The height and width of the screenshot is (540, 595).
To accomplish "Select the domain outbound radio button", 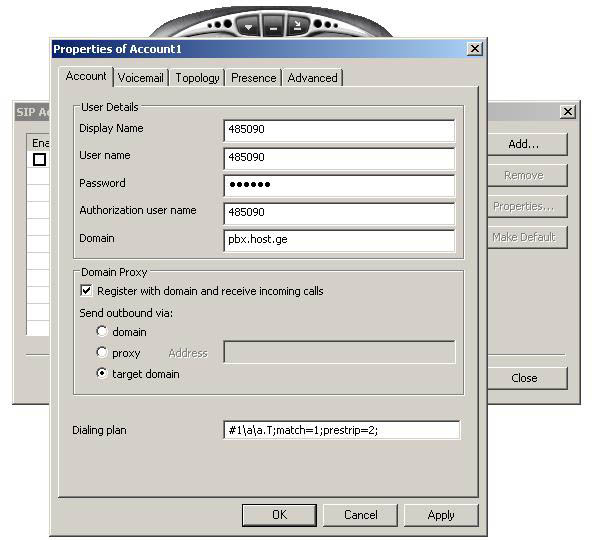I will pyautogui.click(x=102, y=331).
